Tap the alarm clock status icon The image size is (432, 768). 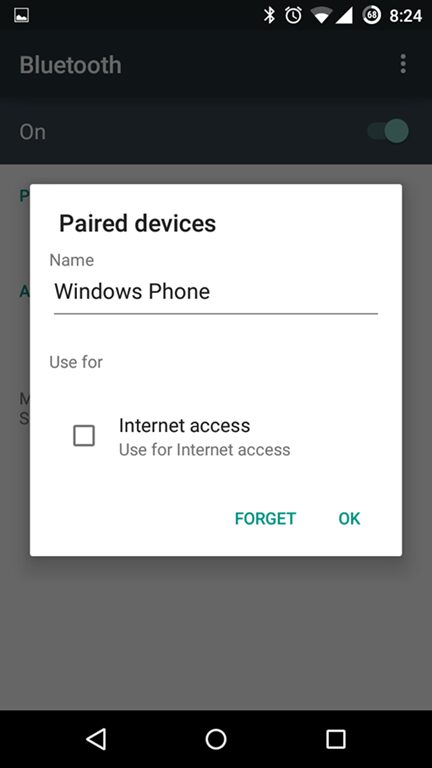(x=293, y=15)
